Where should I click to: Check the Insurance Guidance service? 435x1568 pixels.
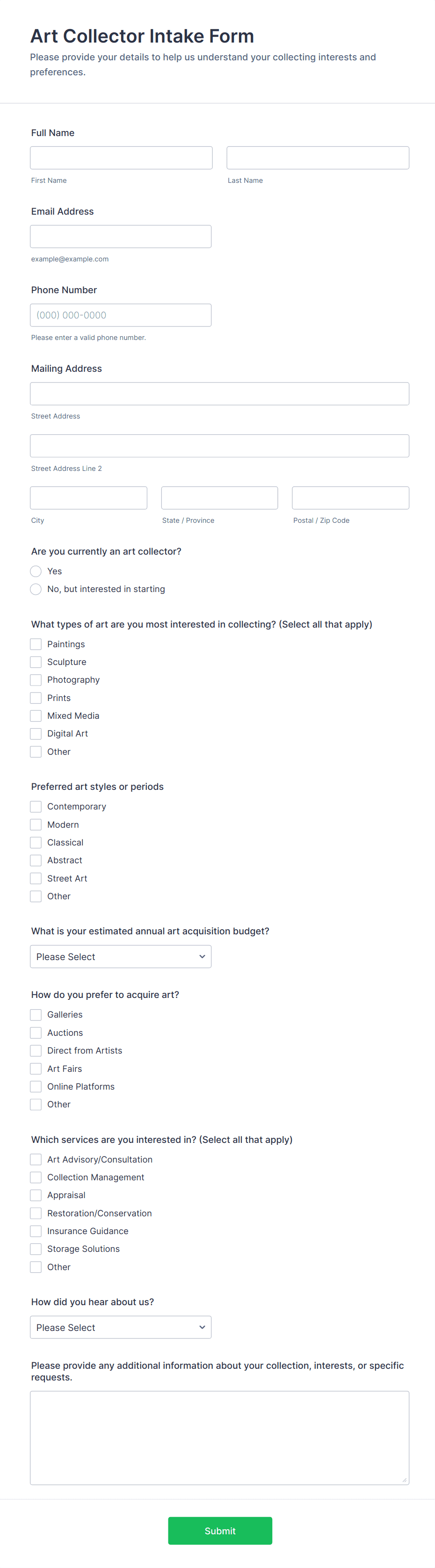(x=36, y=1231)
